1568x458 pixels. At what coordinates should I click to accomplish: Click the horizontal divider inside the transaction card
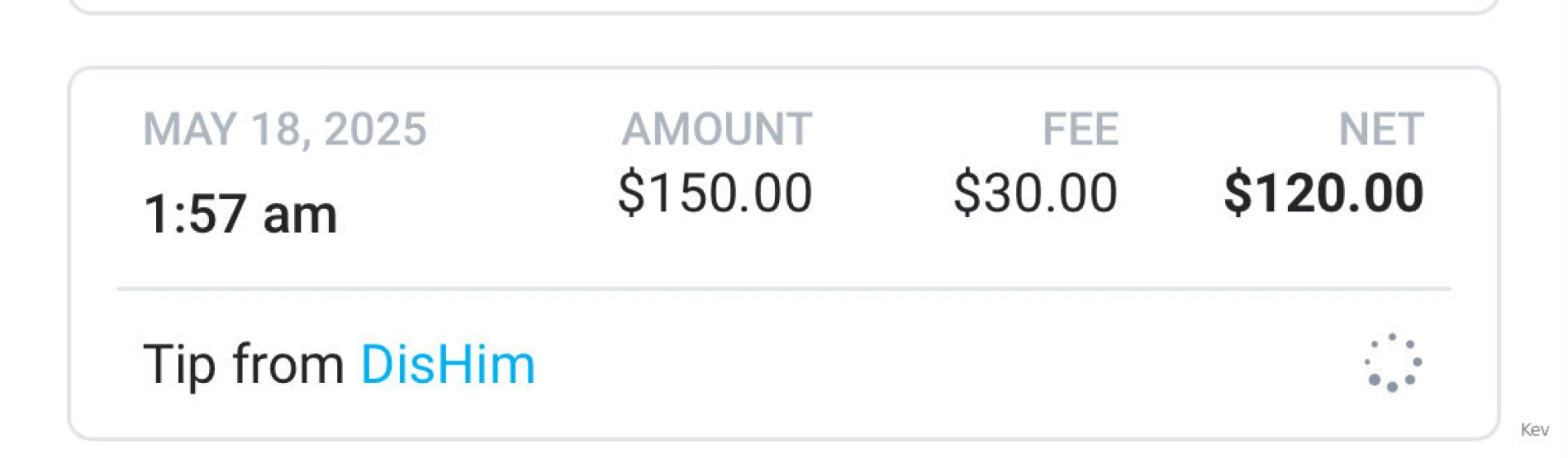point(784,288)
